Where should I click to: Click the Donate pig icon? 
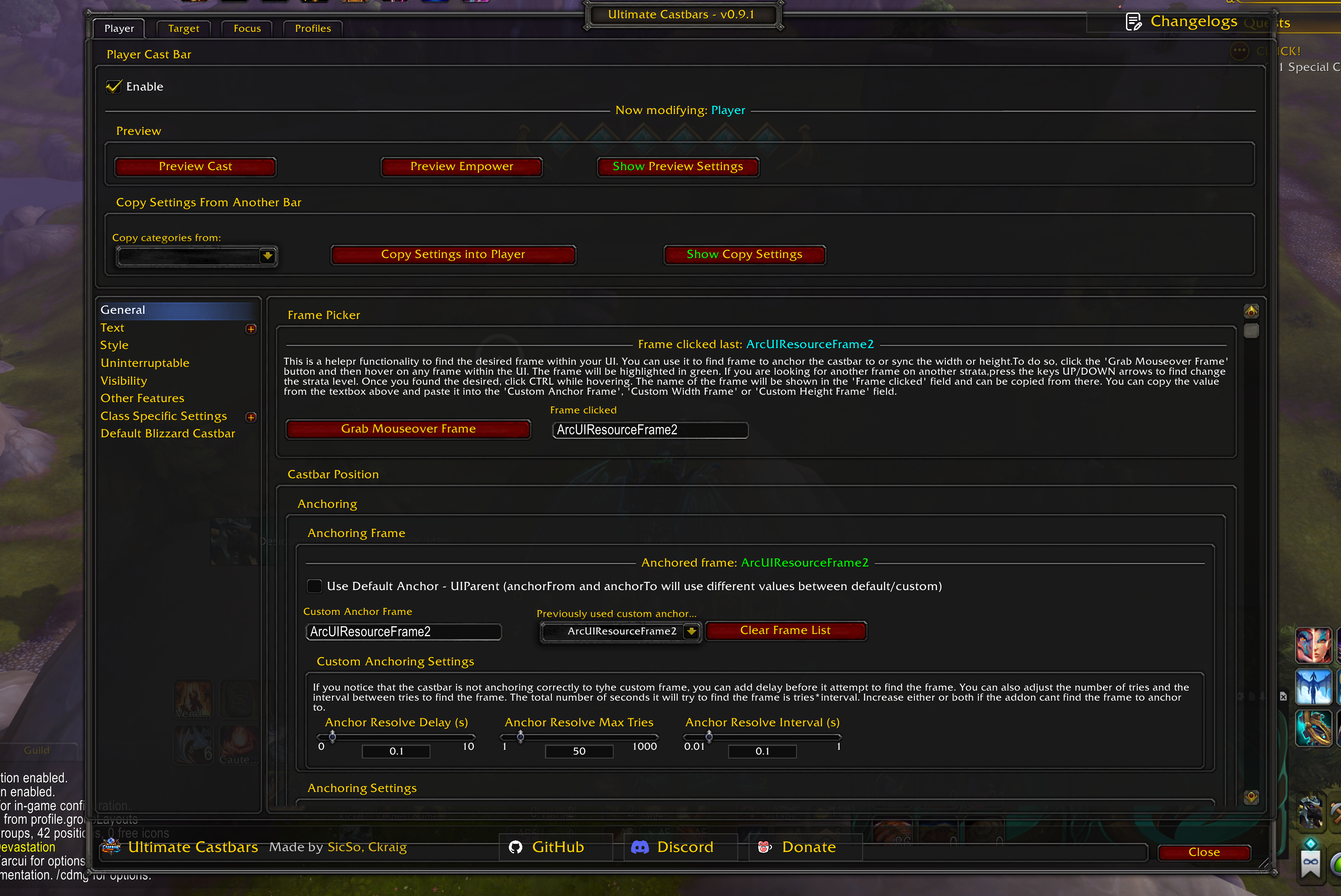(764, 847)
